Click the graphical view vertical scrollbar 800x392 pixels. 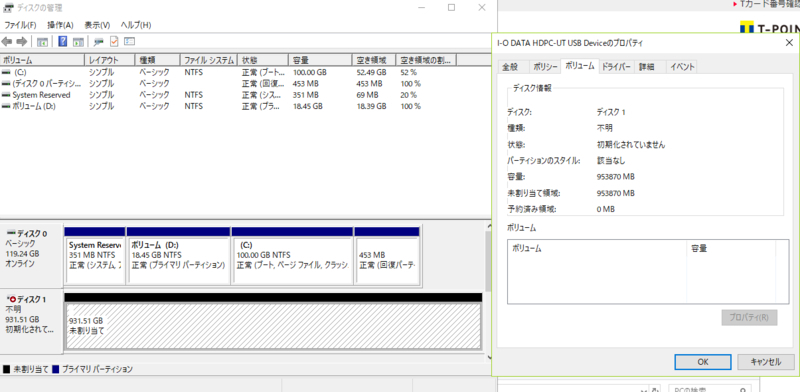click(x=489, y=291)
